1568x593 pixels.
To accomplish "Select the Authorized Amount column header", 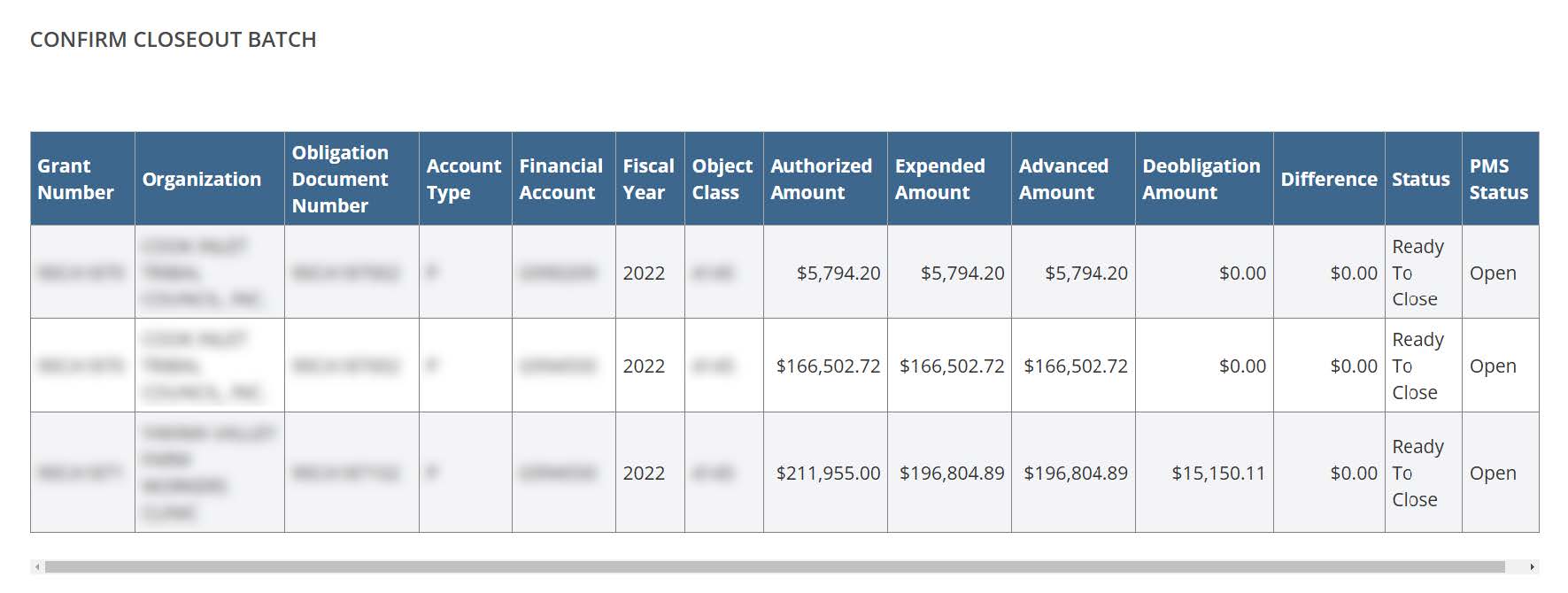I will coord(821,179).
